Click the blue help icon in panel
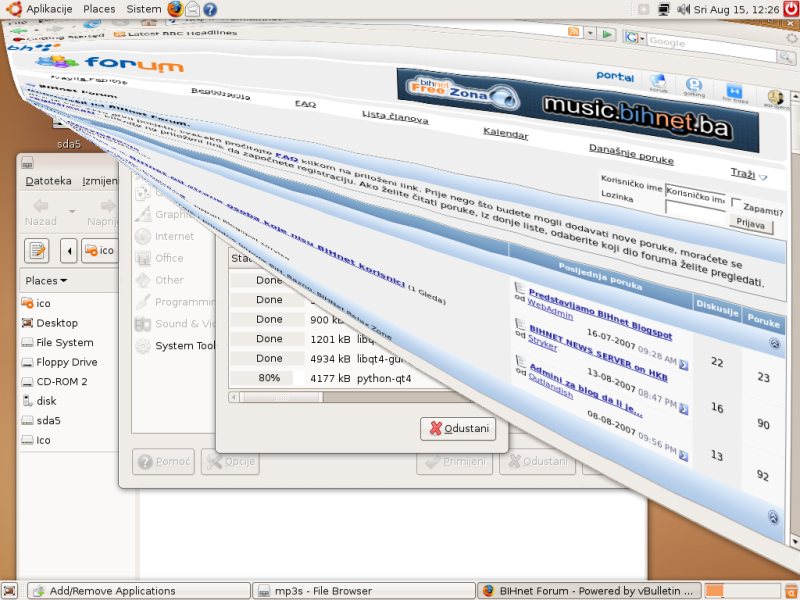The height and width of the screenshot is (600, 800). pos(209,9)
